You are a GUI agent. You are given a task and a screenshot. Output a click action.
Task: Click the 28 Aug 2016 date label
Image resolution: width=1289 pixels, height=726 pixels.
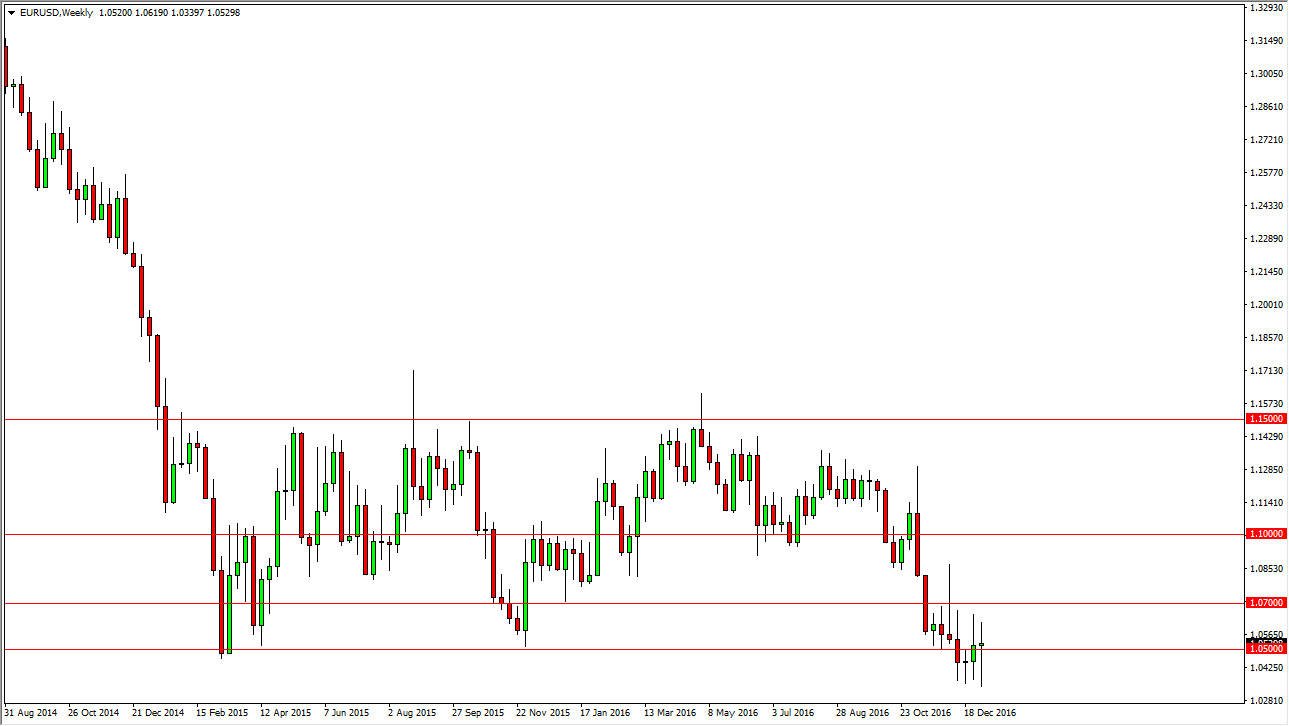(x=862, y=714)
